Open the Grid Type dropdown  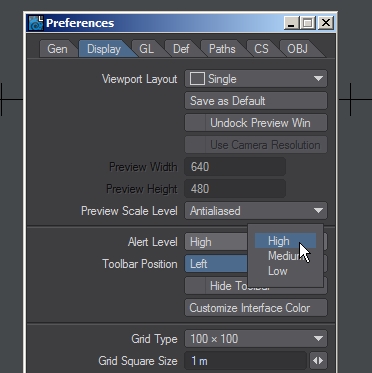[x=256, y=339]
